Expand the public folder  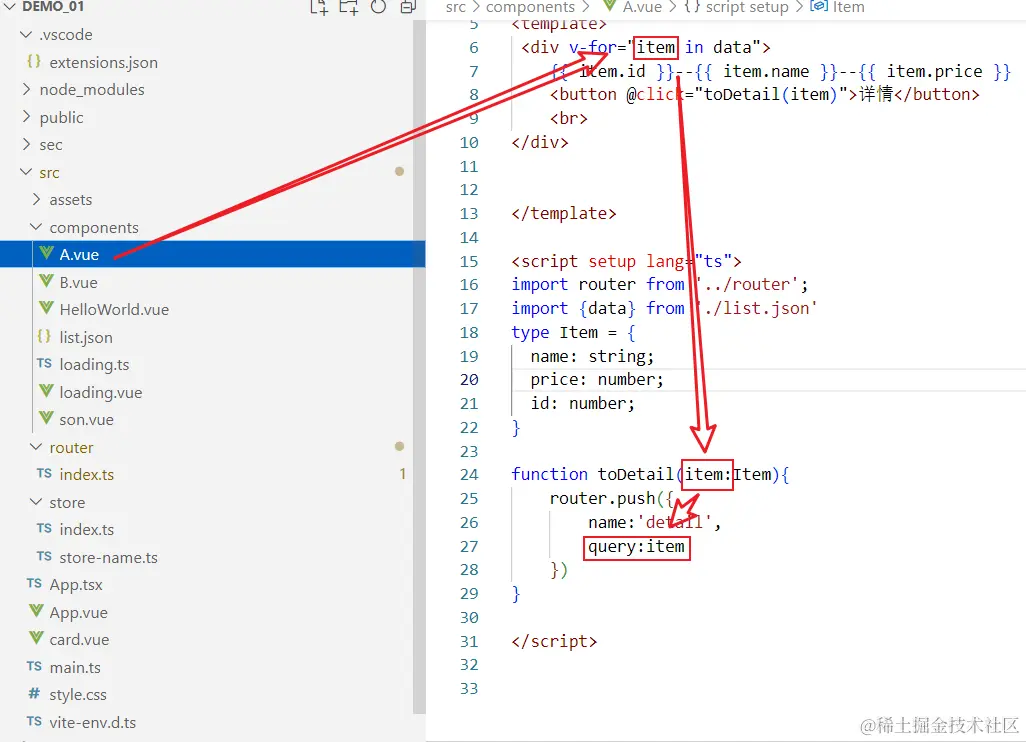click(x=26, y=116)
